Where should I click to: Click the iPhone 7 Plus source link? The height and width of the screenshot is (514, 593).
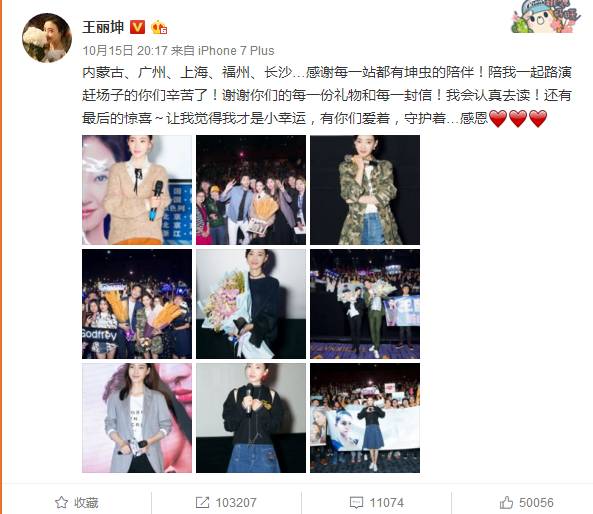point(236,50)
